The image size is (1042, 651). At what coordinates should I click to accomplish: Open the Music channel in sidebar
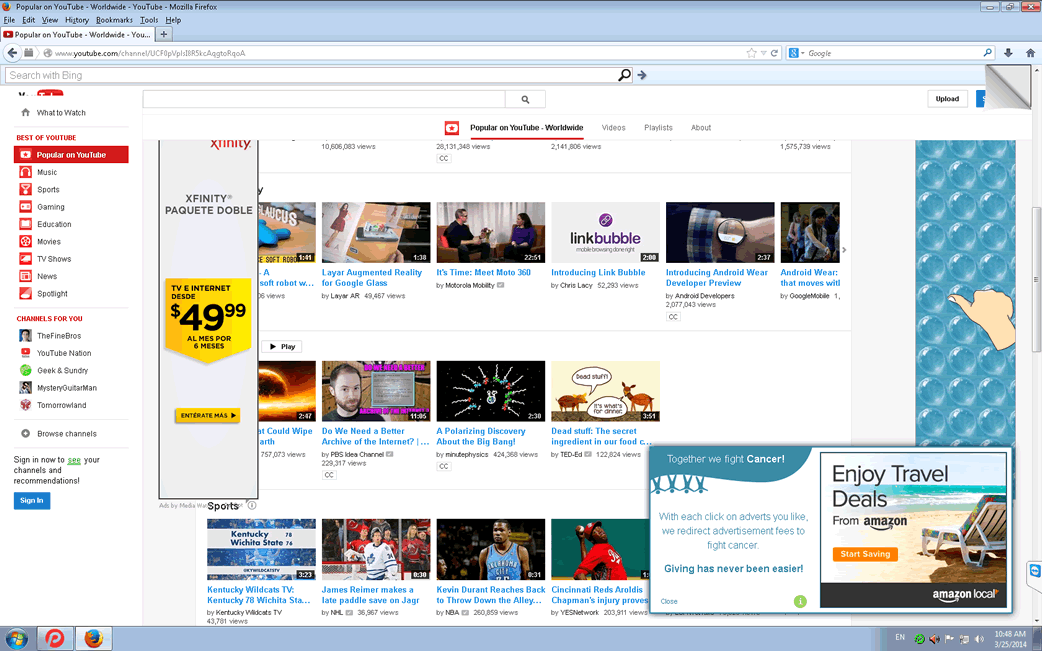coord(46,172)
